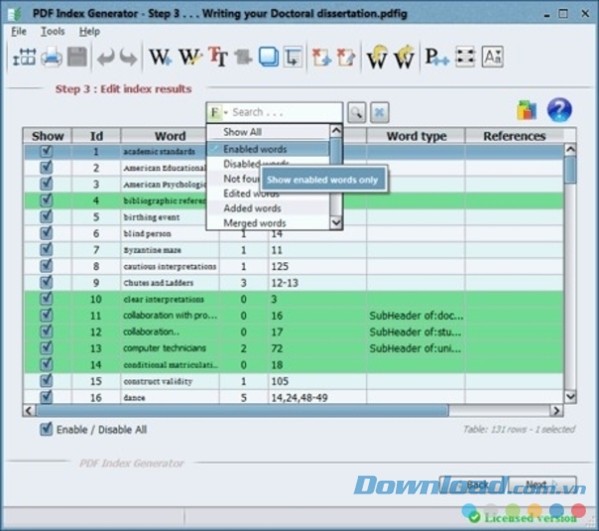Click table horizontal scroll right arrow
599x531 pixels.
tap(556, 411)
